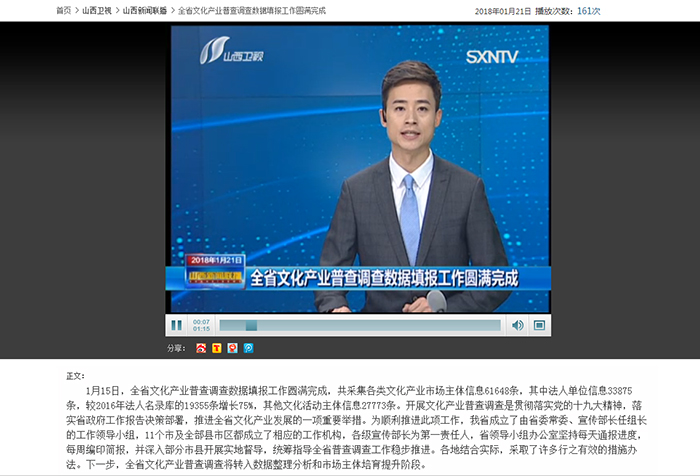Share via the blue icon

(x=248, y=348)
